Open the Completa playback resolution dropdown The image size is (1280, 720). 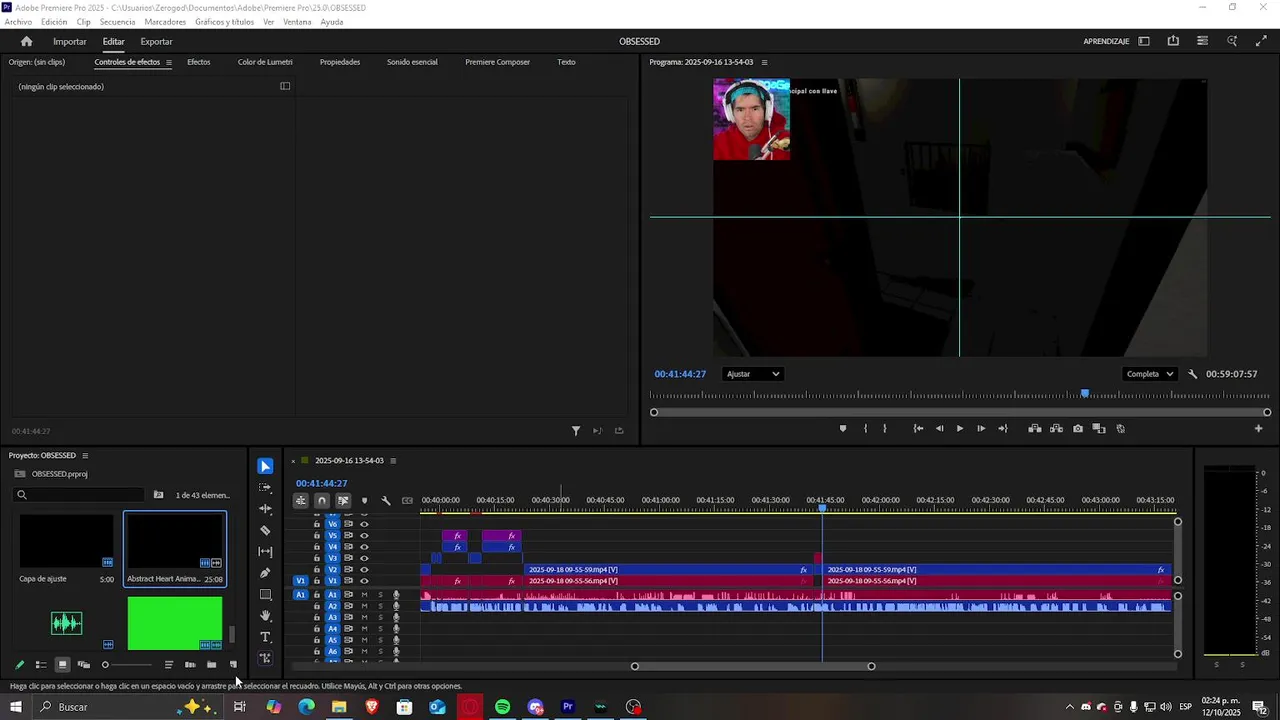pos(1149,374)
